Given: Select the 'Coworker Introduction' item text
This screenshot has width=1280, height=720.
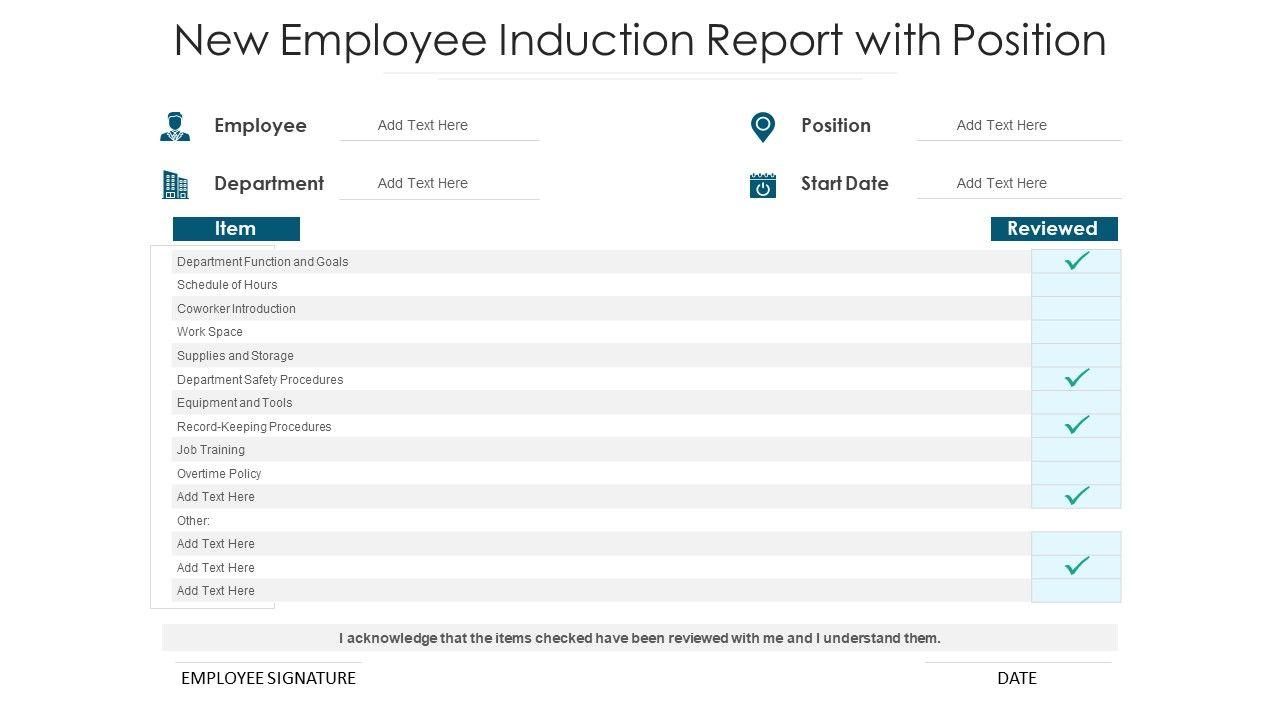Looking at the screenshot, I should [x=236, y=309].
